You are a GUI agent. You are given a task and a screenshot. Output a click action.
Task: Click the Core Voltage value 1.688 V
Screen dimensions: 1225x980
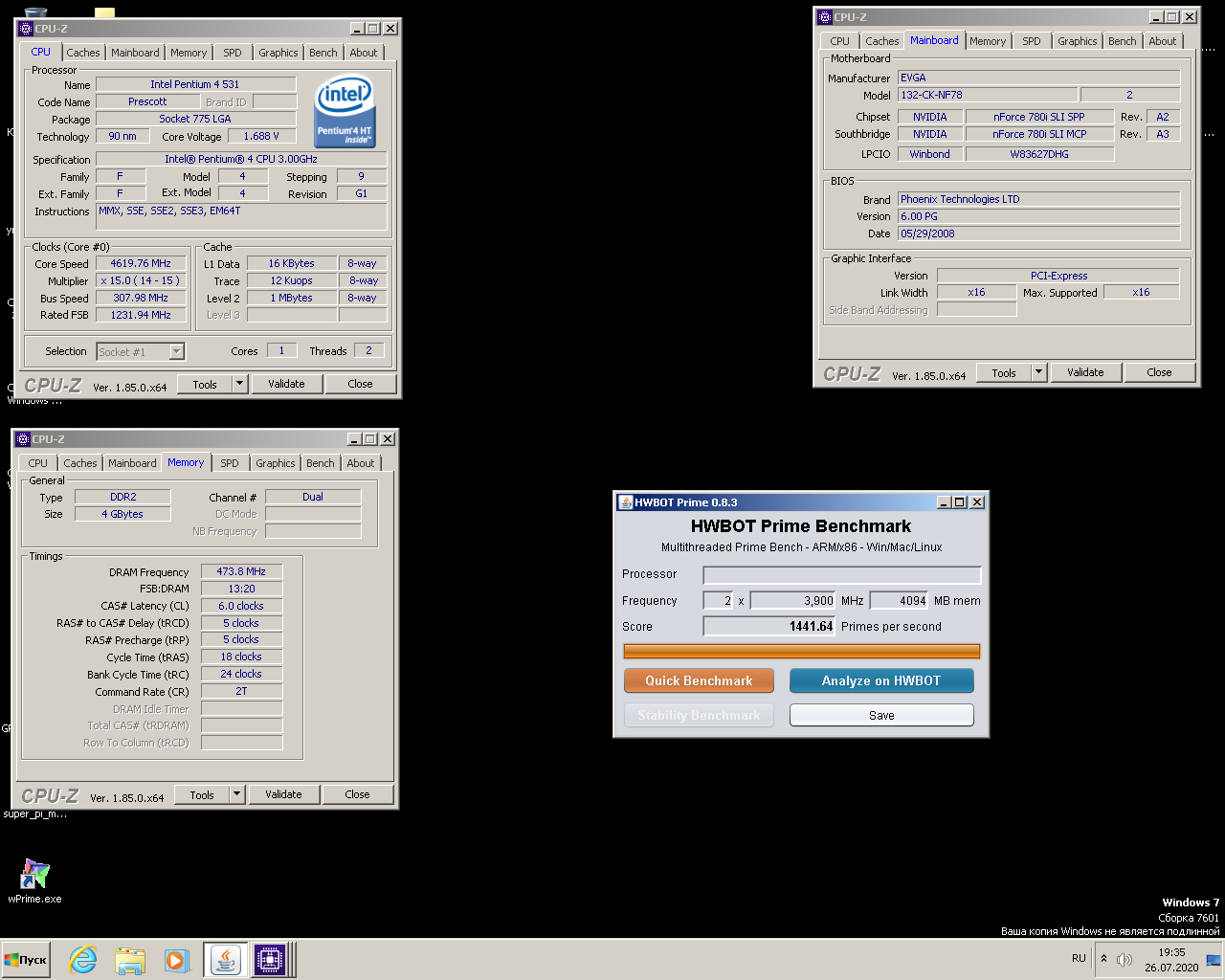[261, 136]
